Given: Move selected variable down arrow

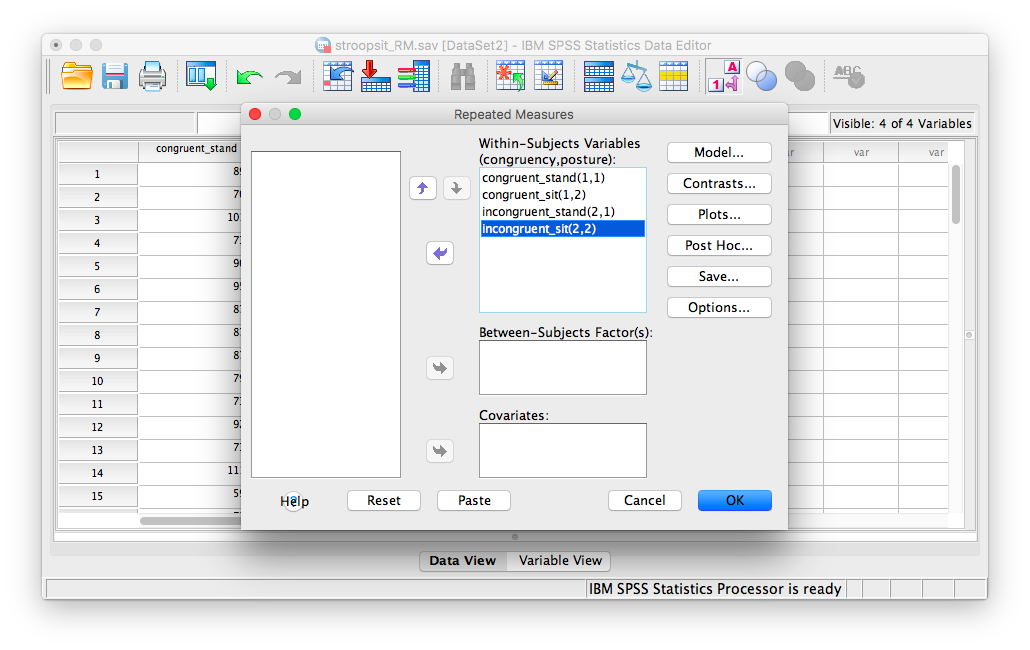Looking at the screenshot, I should (457, 188).
